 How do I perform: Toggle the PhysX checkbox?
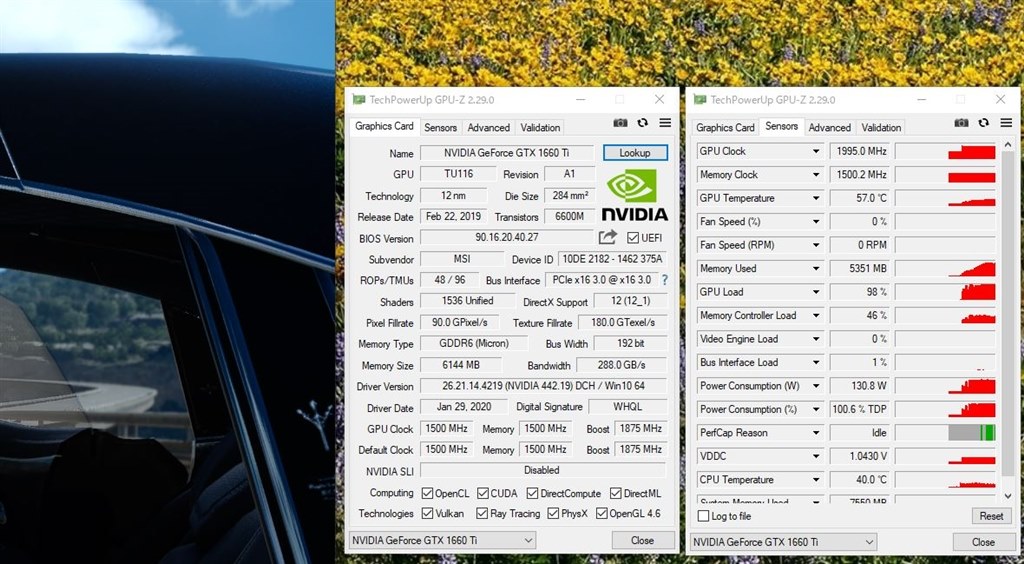(x=553, y=513)
